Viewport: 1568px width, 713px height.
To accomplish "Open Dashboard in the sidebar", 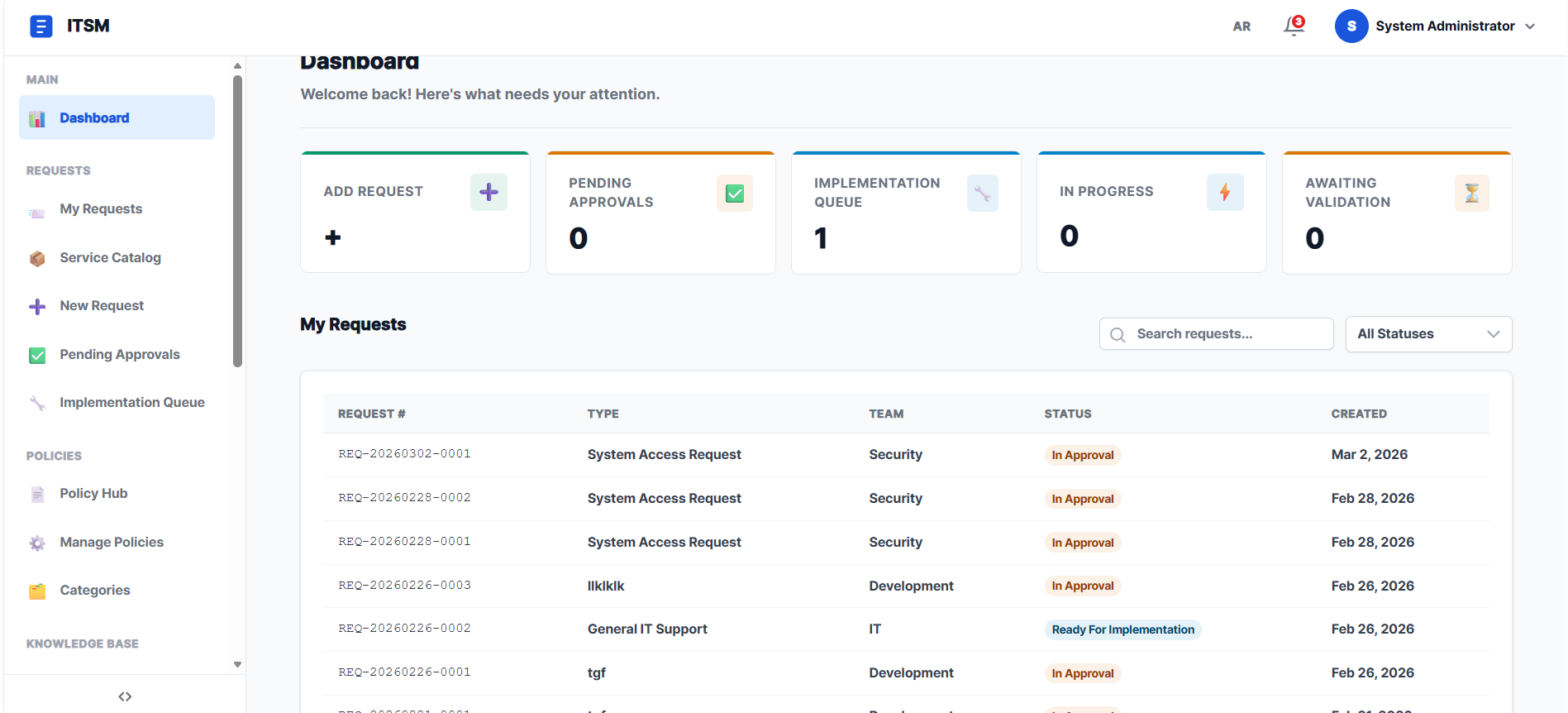I will 117,117.
